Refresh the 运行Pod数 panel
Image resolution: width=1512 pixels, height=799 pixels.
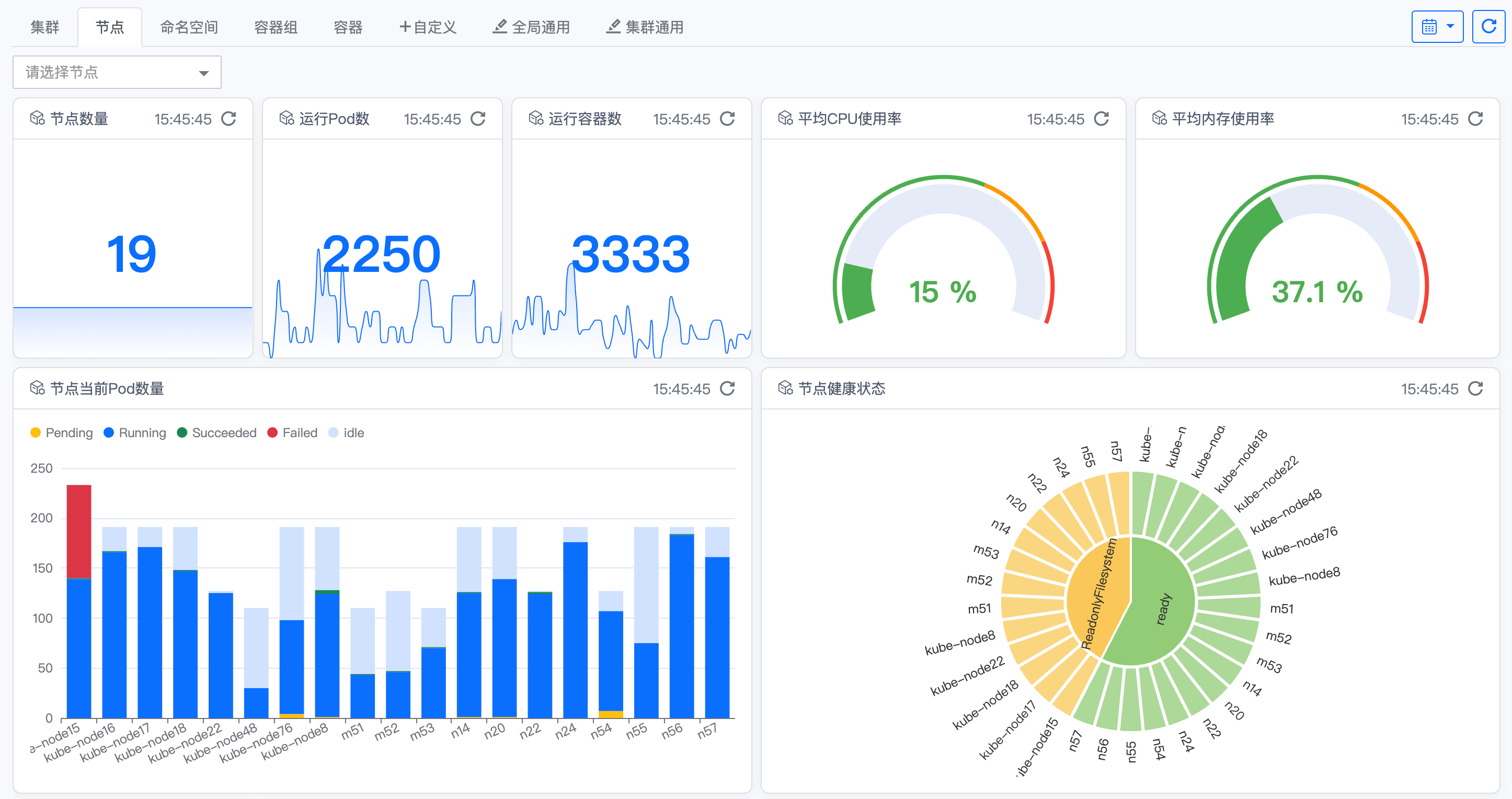[478, 119]
